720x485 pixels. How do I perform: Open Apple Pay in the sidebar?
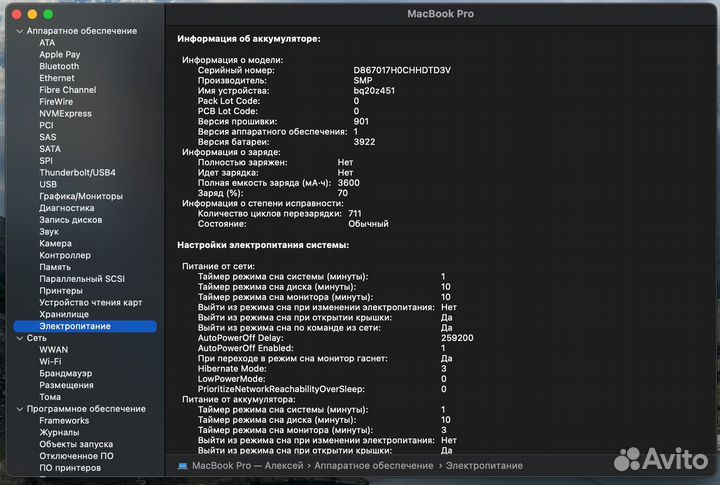click(x=60, y=55)
